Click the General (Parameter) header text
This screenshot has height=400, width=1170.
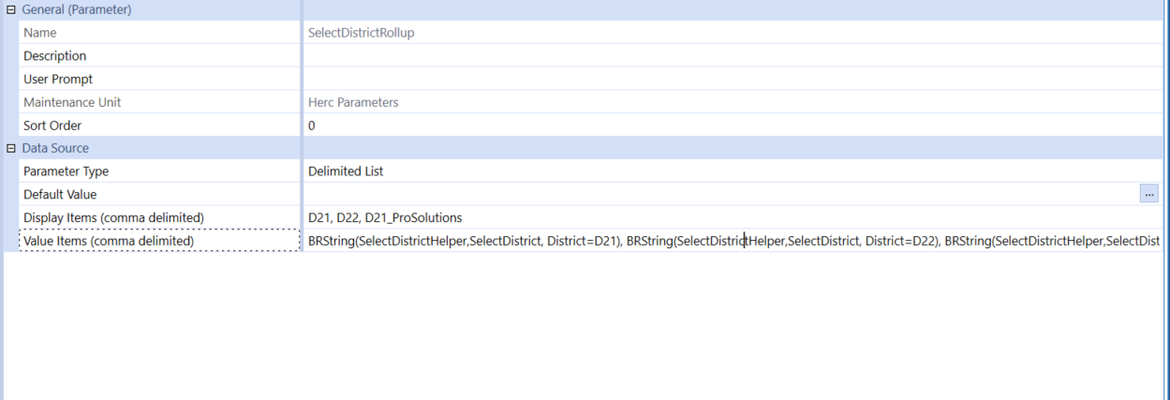point(77,10)
